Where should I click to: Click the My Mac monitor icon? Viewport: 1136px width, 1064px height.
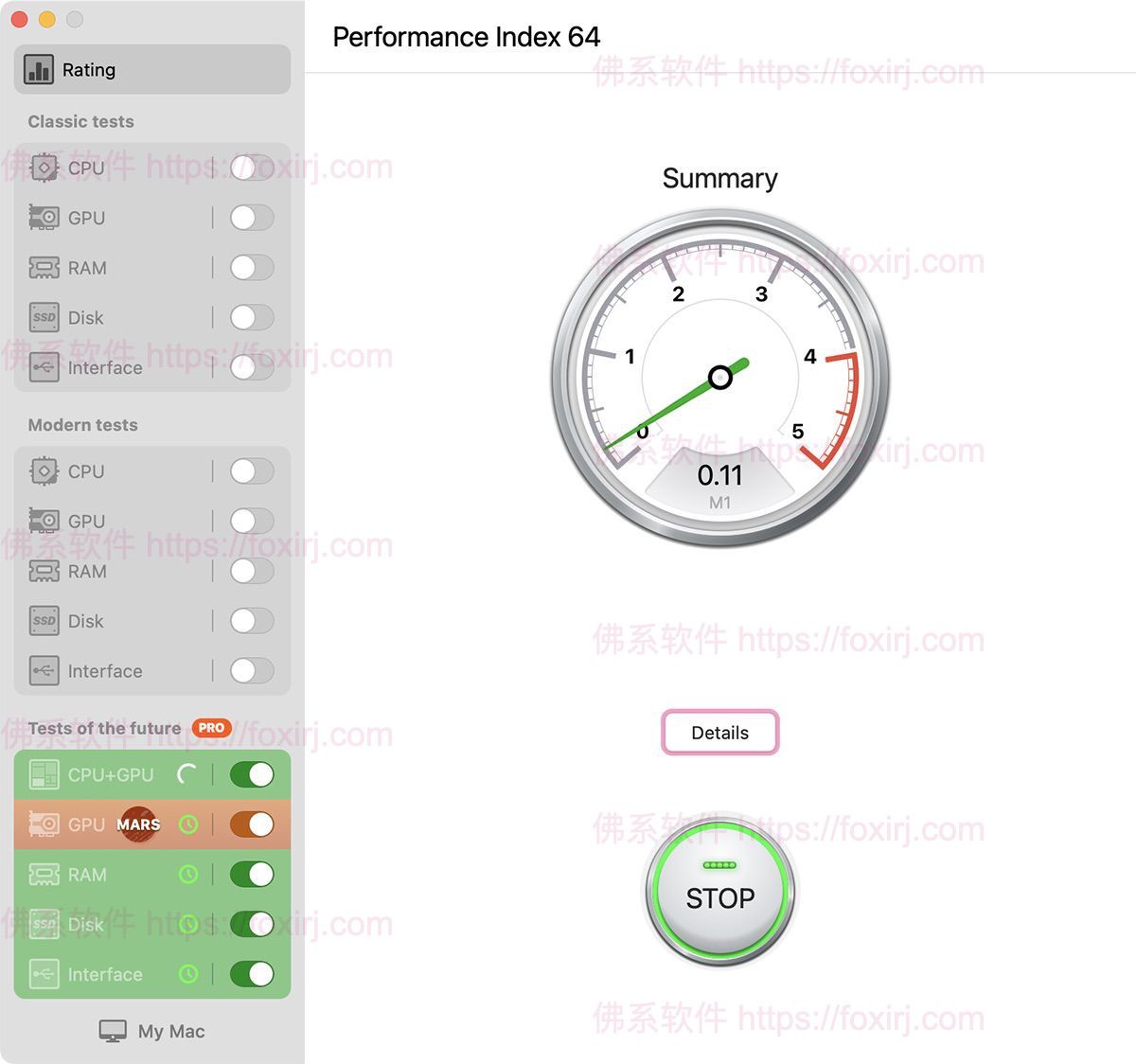(114, 1030)
